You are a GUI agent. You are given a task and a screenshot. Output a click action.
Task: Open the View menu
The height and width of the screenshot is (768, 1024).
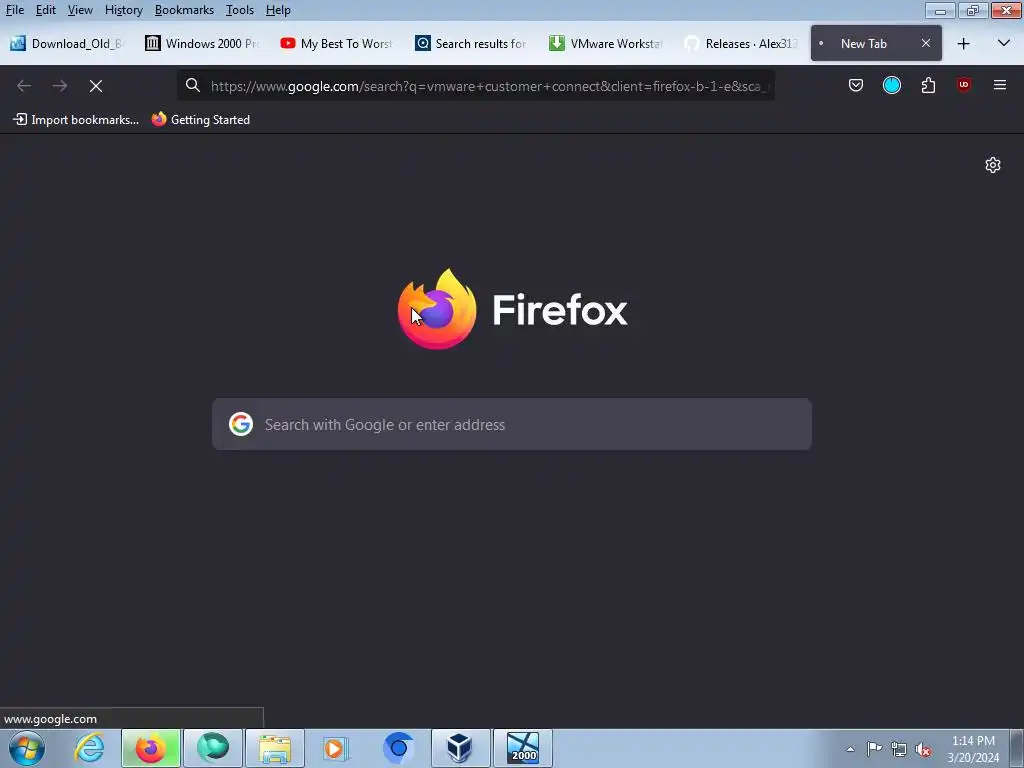click(80, 10)
